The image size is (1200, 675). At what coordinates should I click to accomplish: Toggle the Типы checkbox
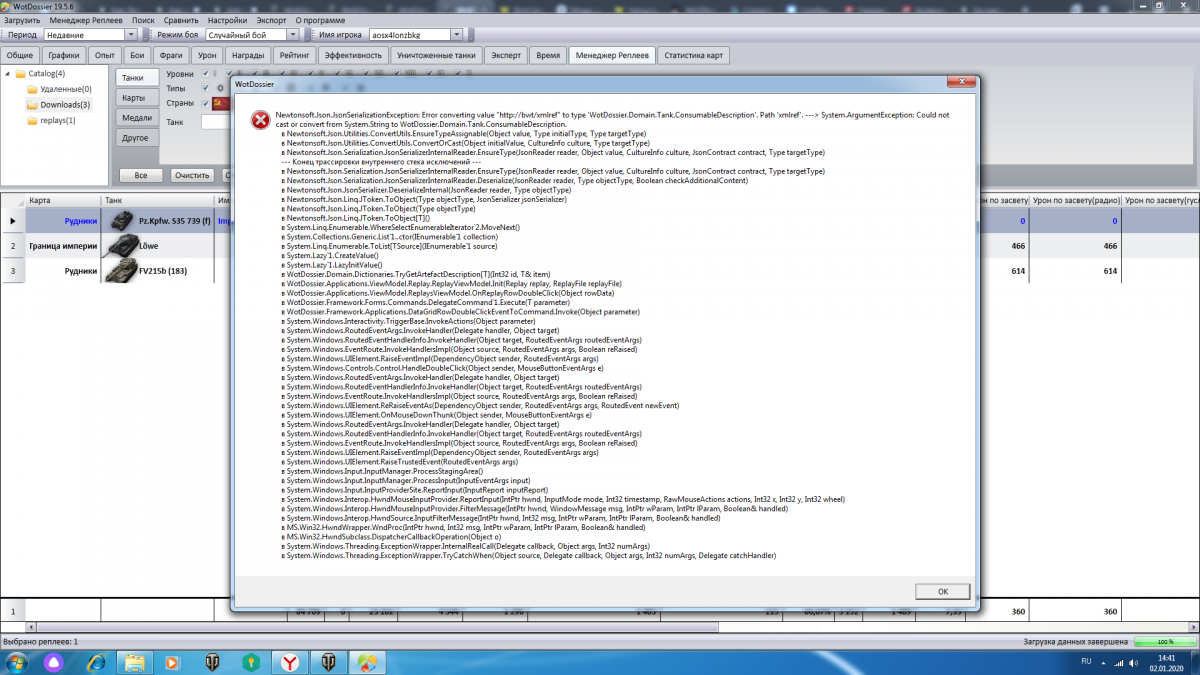205,88
